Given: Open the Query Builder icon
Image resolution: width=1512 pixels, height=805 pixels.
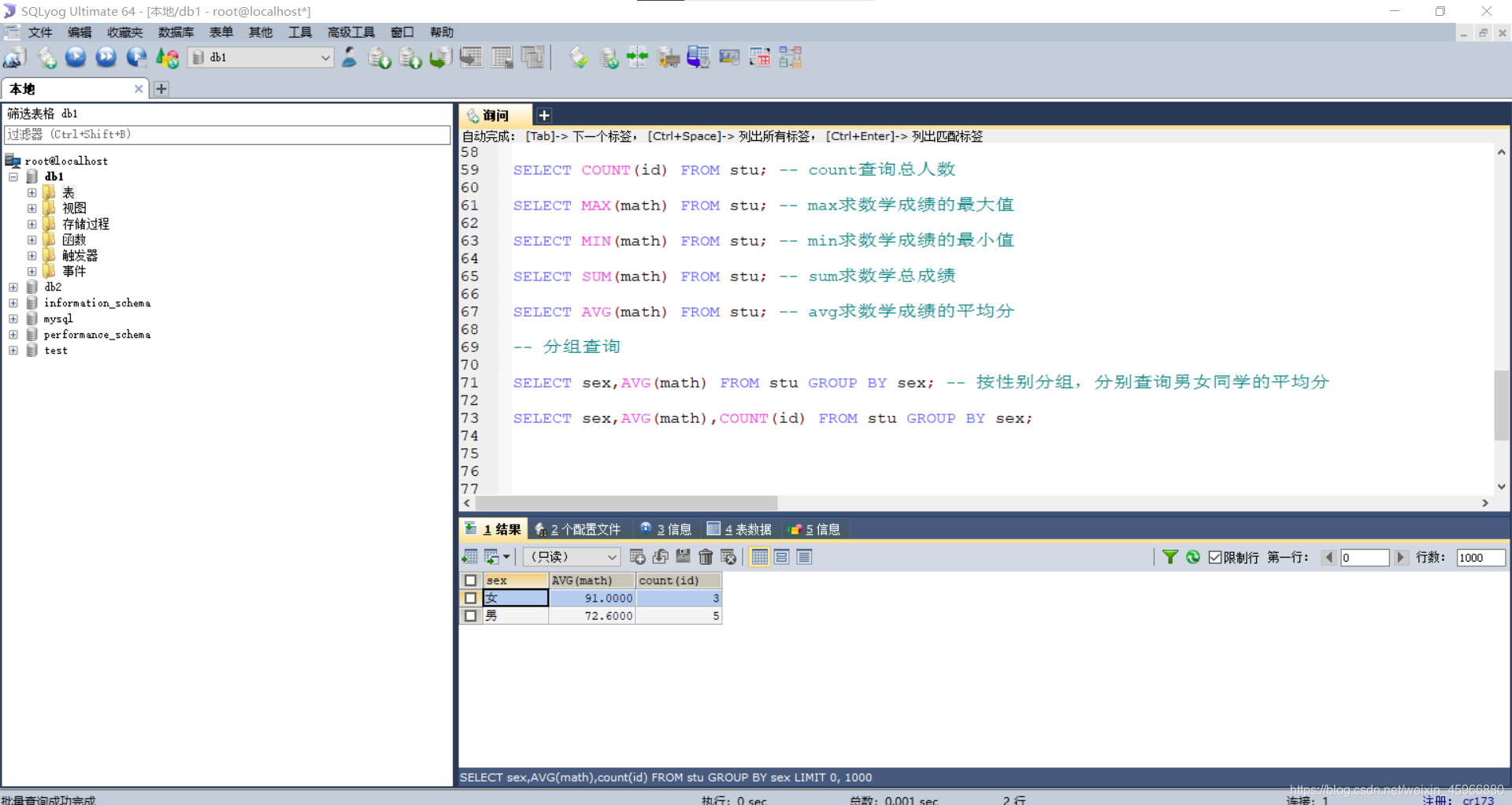Looking at the screenshot, I should [760, 57].
